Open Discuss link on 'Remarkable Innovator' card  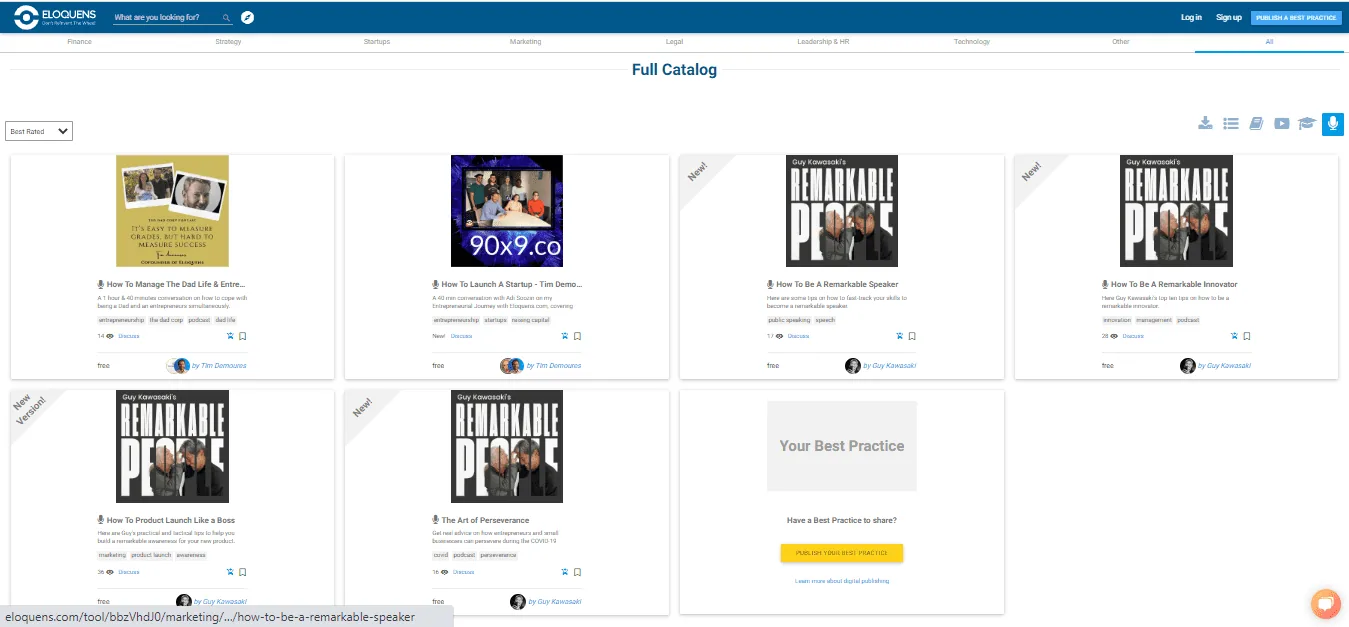click(1133, 336)
